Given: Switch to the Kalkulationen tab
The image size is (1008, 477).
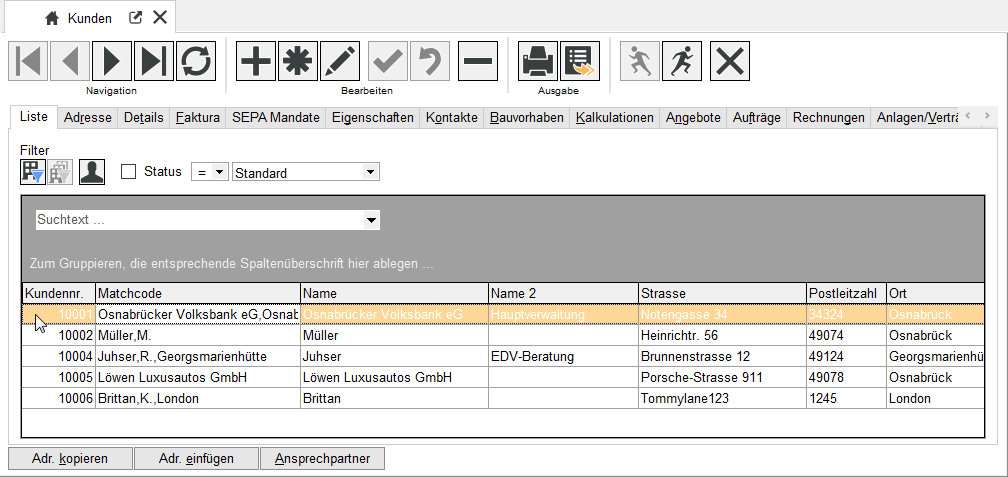Looking at the screenshot, I should [615, 118].
